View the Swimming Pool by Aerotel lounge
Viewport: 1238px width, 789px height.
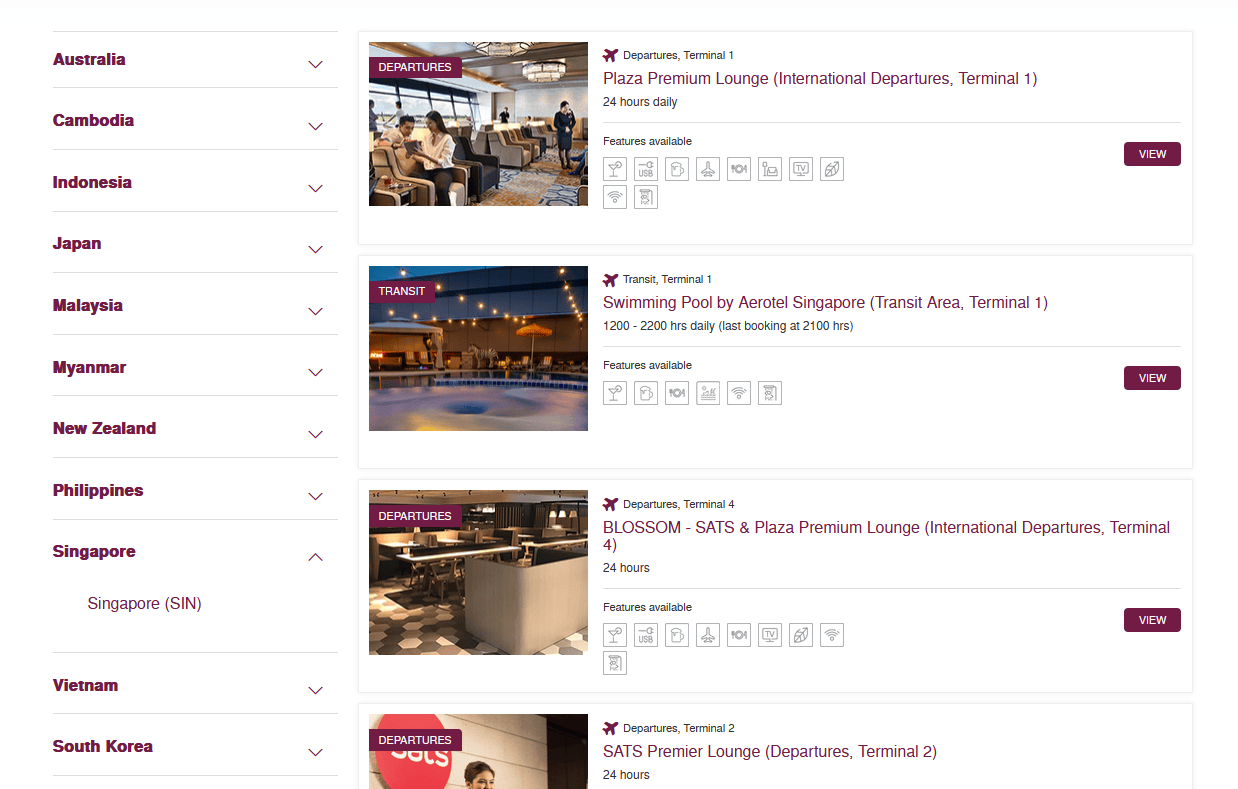click(1152, 378)
